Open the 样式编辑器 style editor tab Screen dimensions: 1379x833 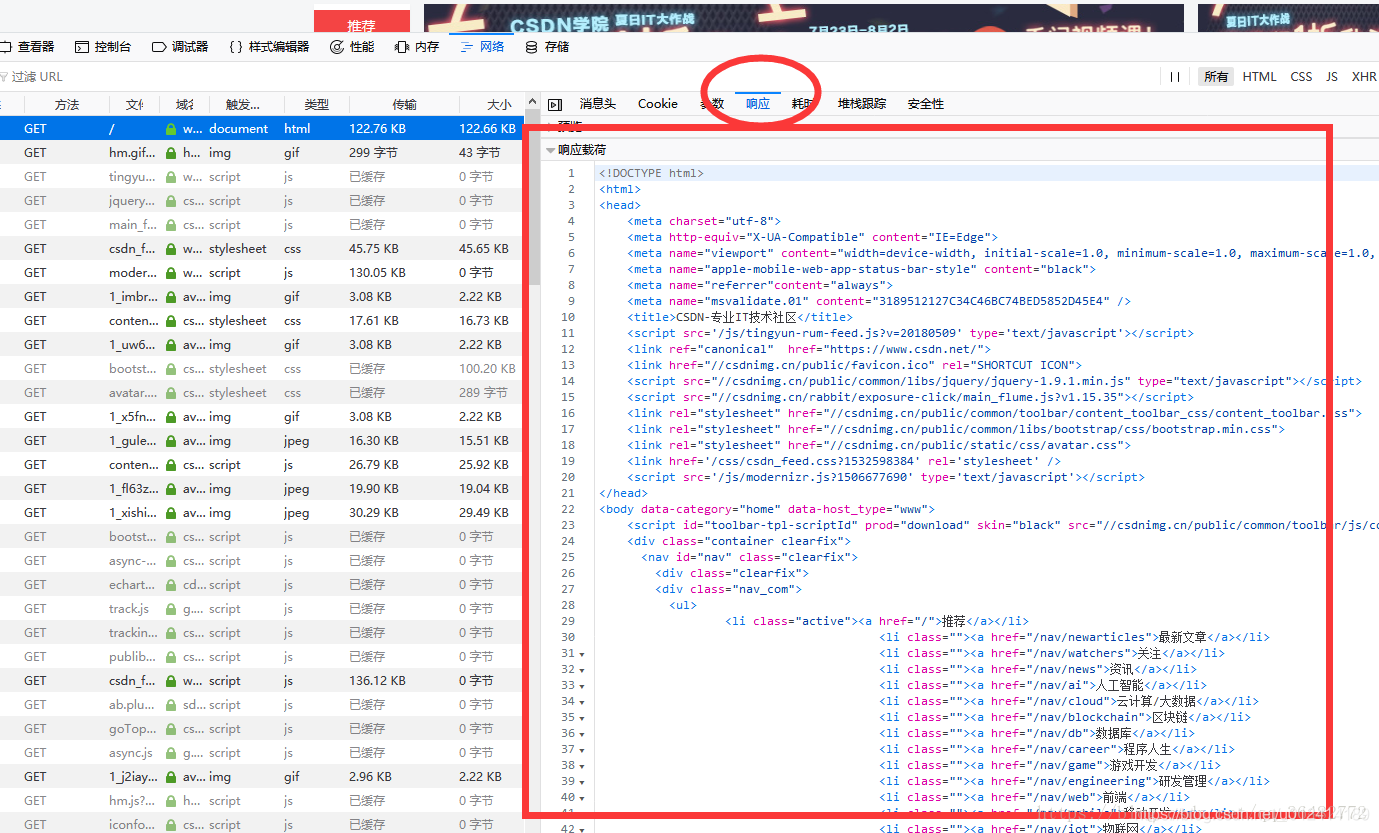pos(269,47)
